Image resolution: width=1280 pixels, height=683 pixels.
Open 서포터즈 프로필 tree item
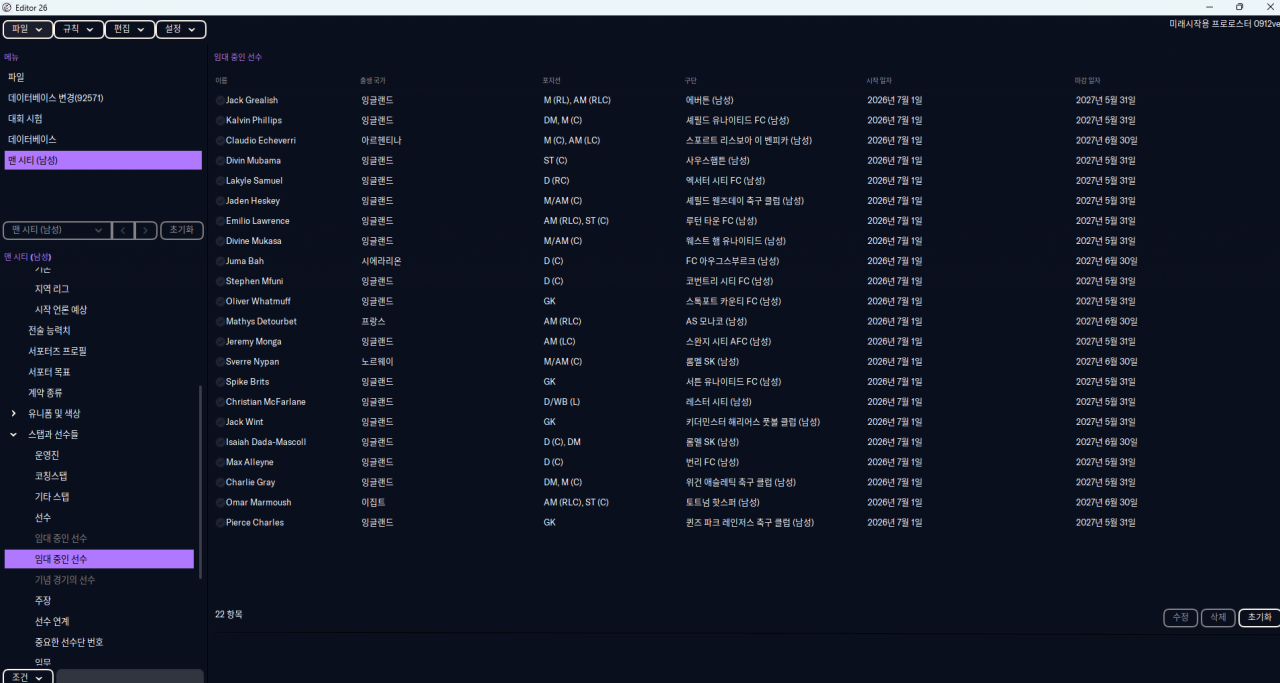point(57,352)
